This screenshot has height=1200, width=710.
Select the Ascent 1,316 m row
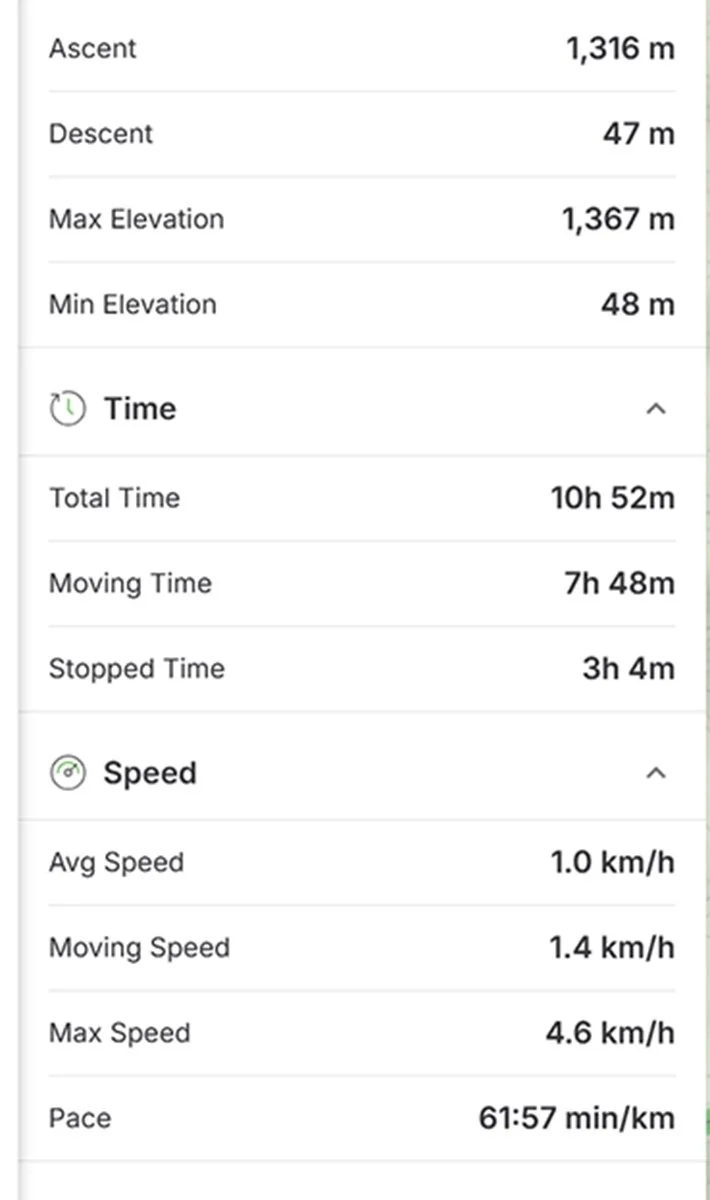(x=362, y=48)
